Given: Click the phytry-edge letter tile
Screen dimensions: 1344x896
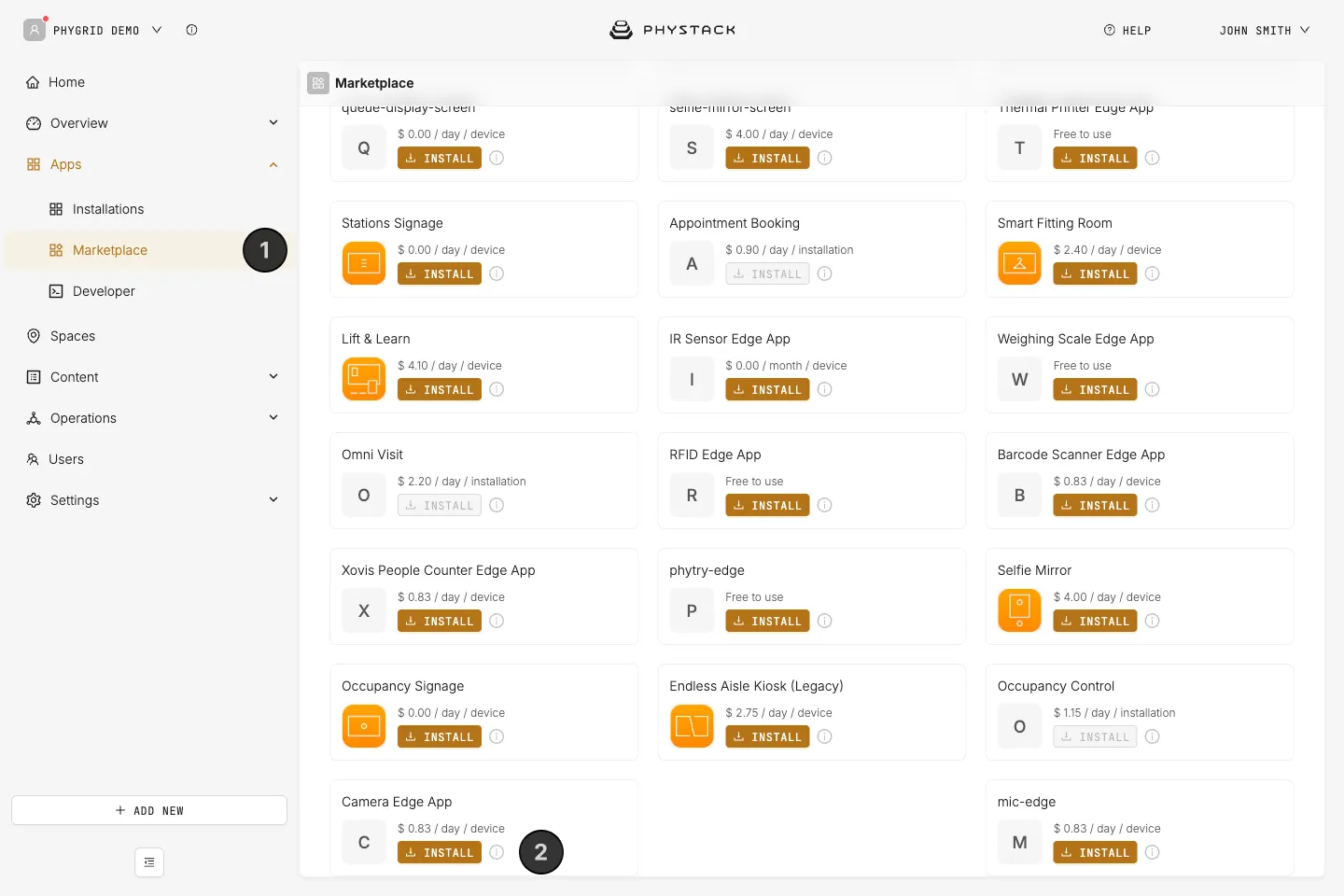Looking at the screenshot, I should (692, 610).
